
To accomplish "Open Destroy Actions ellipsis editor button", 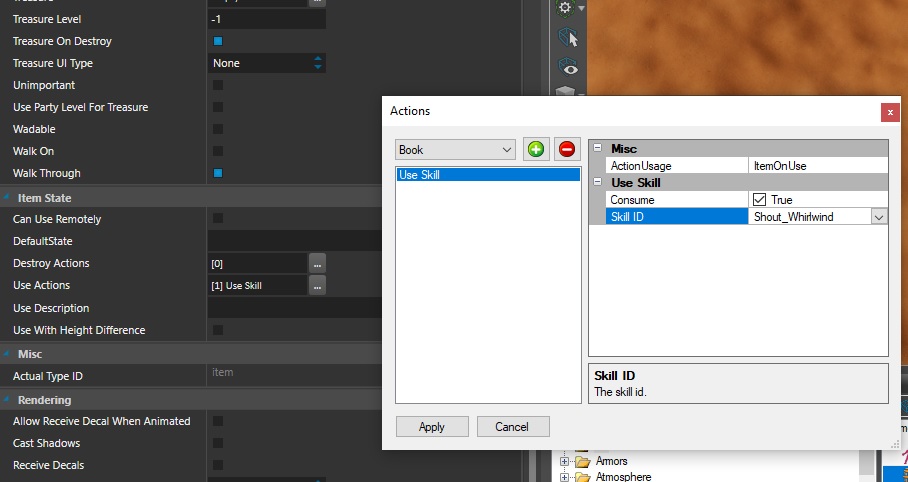I will pos(317,264).
